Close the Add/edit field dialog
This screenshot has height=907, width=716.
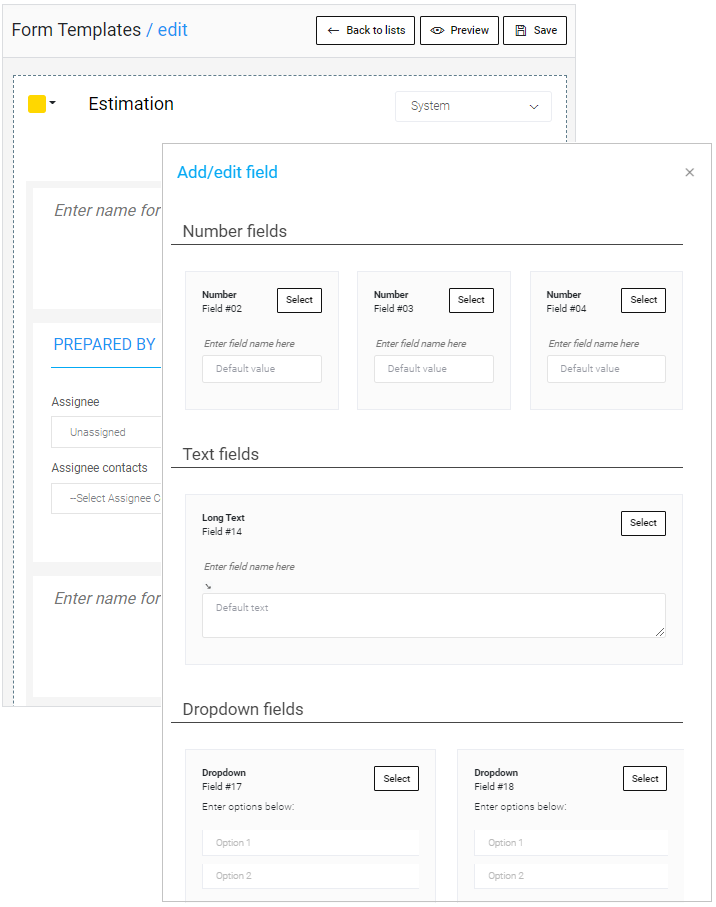(x=689, y=173)
